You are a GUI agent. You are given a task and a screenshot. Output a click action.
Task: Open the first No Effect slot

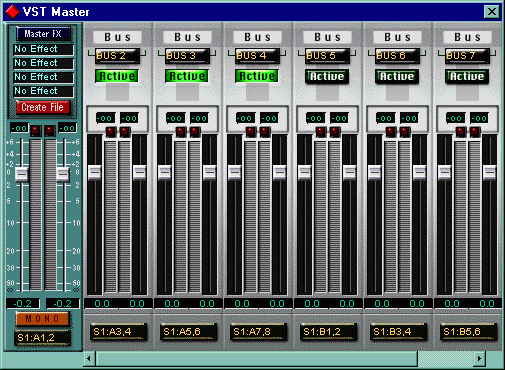pos(43,49)
